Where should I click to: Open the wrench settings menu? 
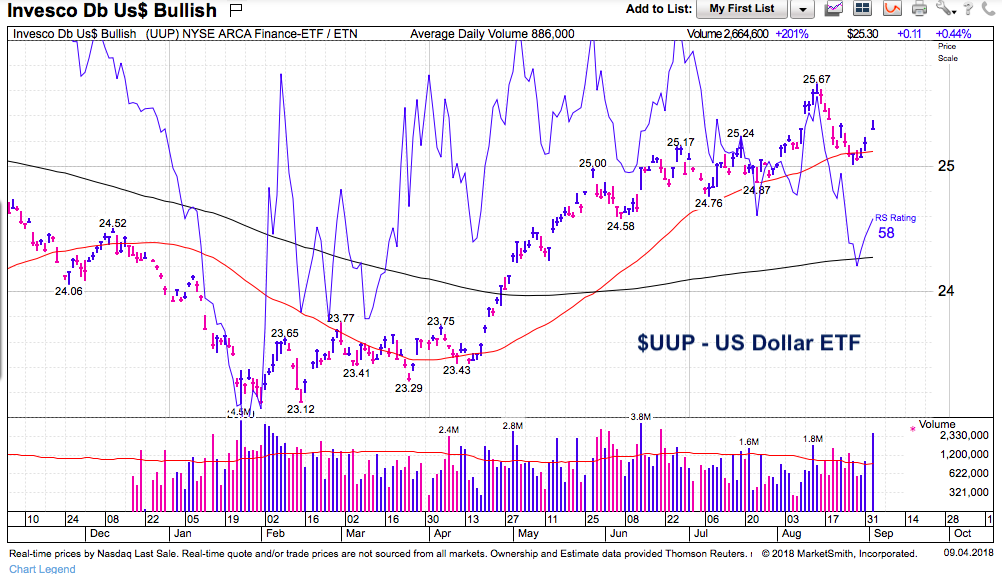point(945,8)
